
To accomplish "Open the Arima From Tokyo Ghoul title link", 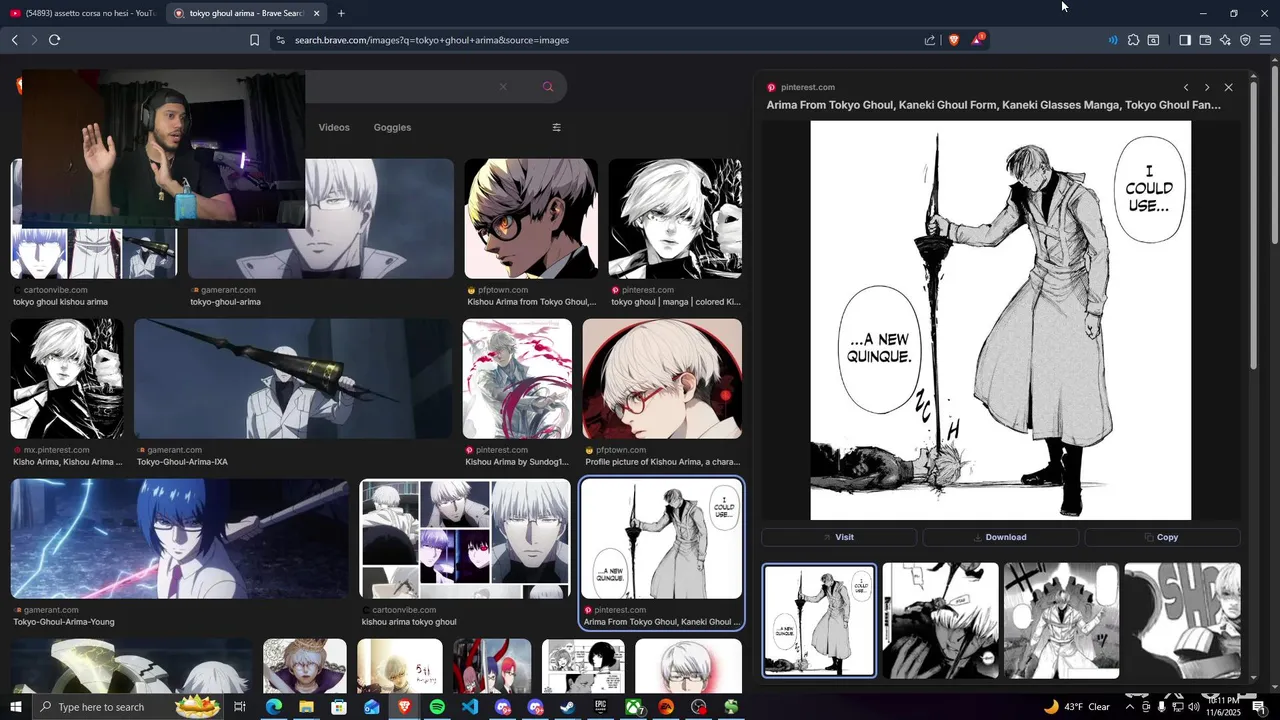I will pos(993,104).
